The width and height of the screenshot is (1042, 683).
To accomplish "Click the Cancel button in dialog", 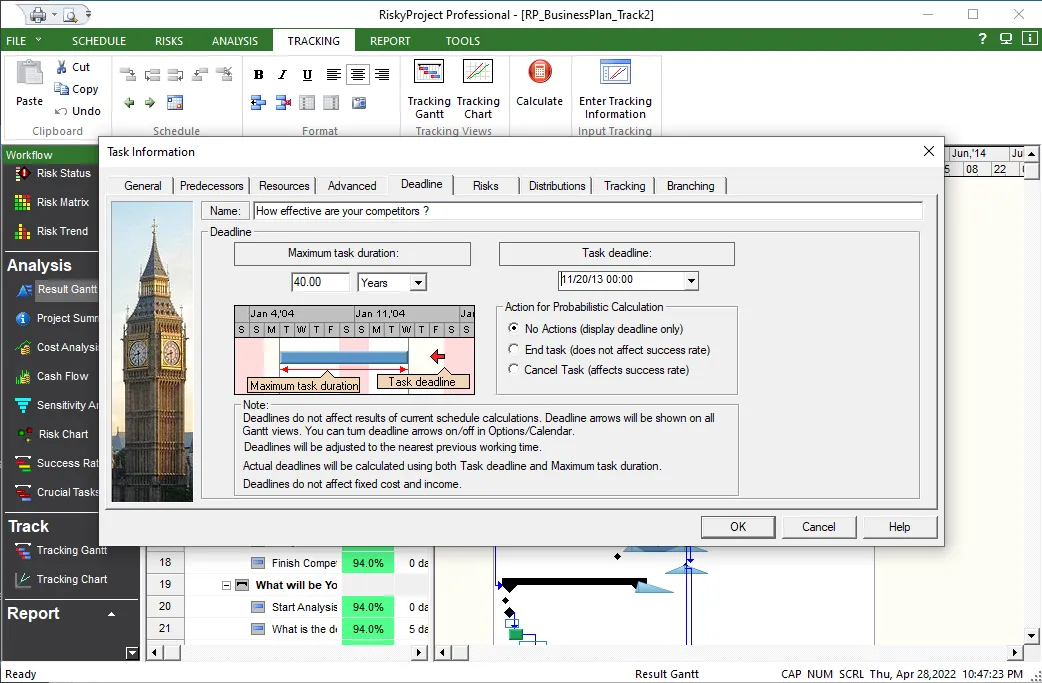I will coord(818,527).
